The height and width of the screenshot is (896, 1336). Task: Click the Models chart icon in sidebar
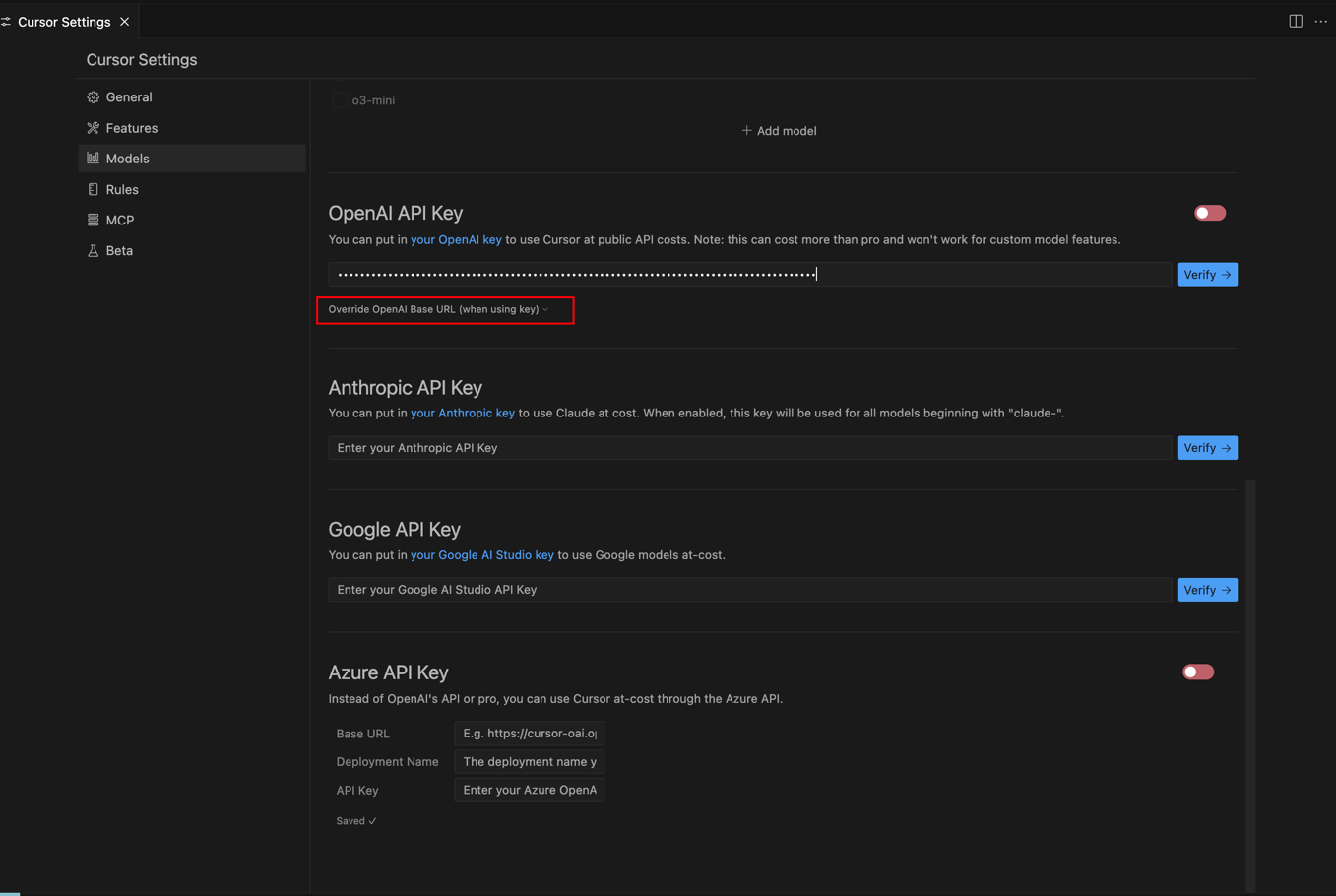click(94, 159)
